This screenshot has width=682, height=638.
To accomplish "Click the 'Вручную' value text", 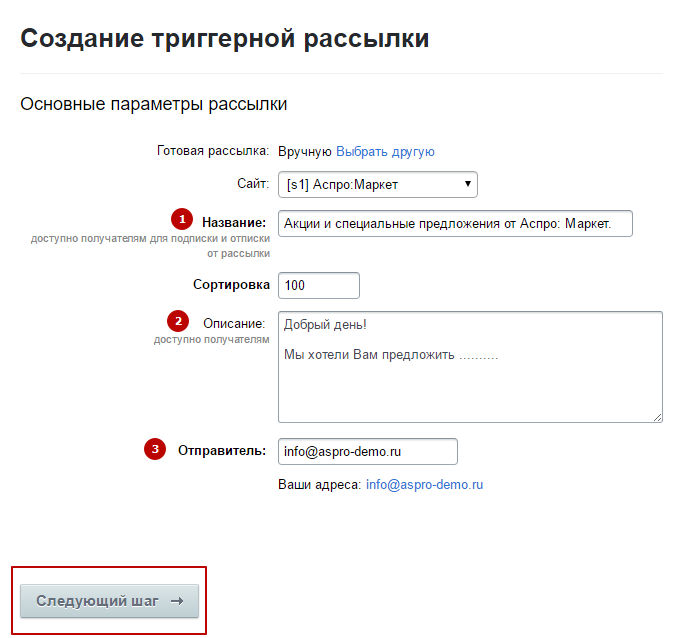I will coord(305,151).
